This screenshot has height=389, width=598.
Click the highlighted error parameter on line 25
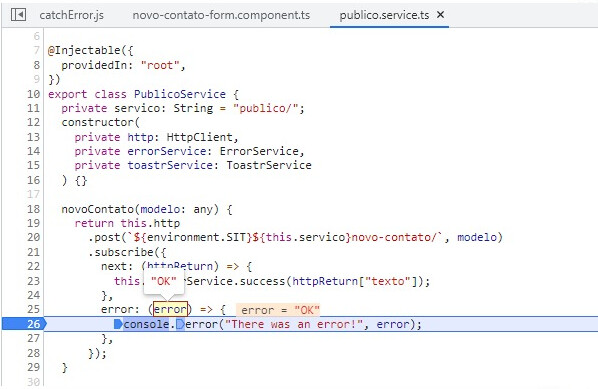170,309
